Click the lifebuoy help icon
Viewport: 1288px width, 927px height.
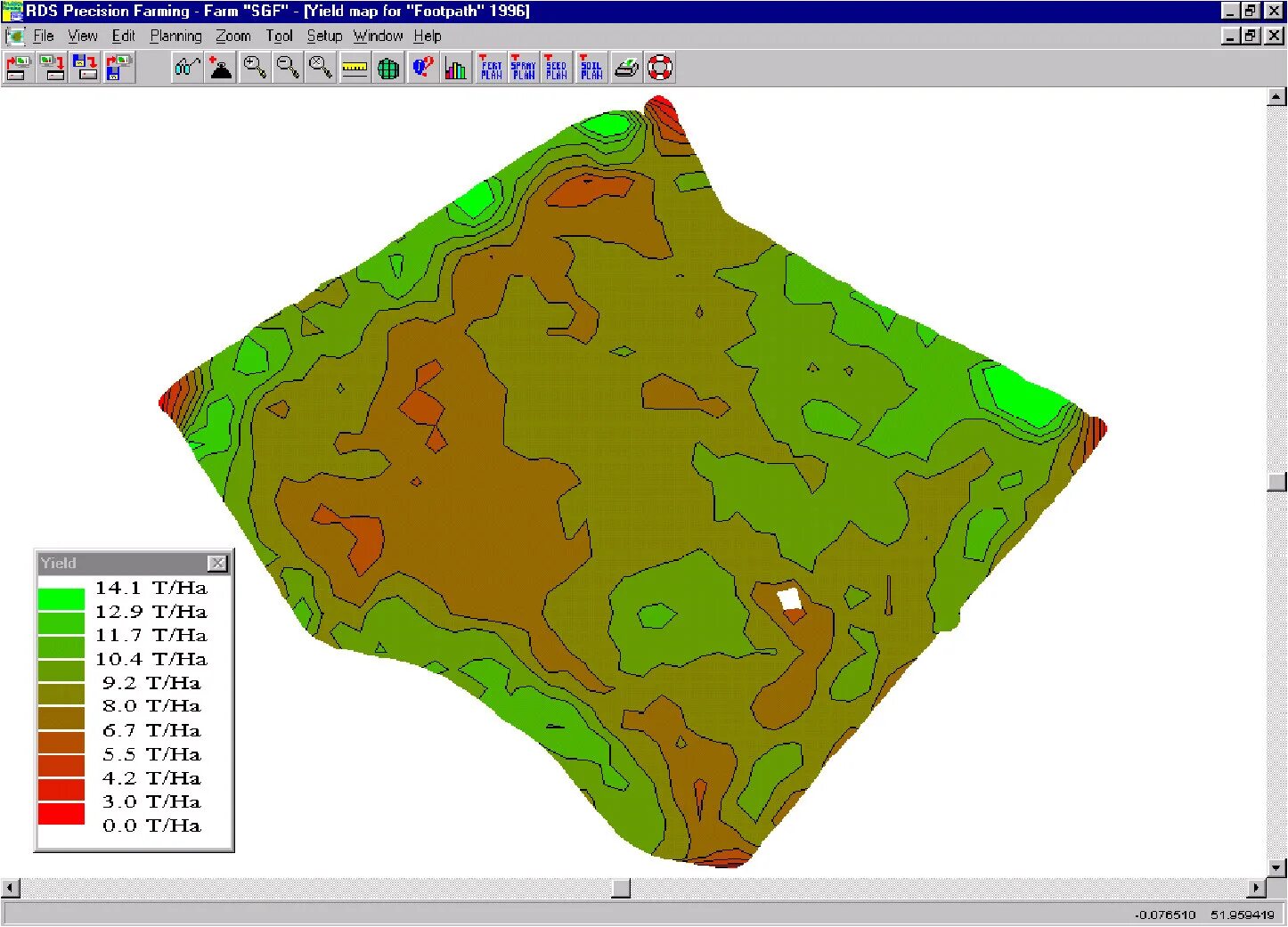coord(660,68)
